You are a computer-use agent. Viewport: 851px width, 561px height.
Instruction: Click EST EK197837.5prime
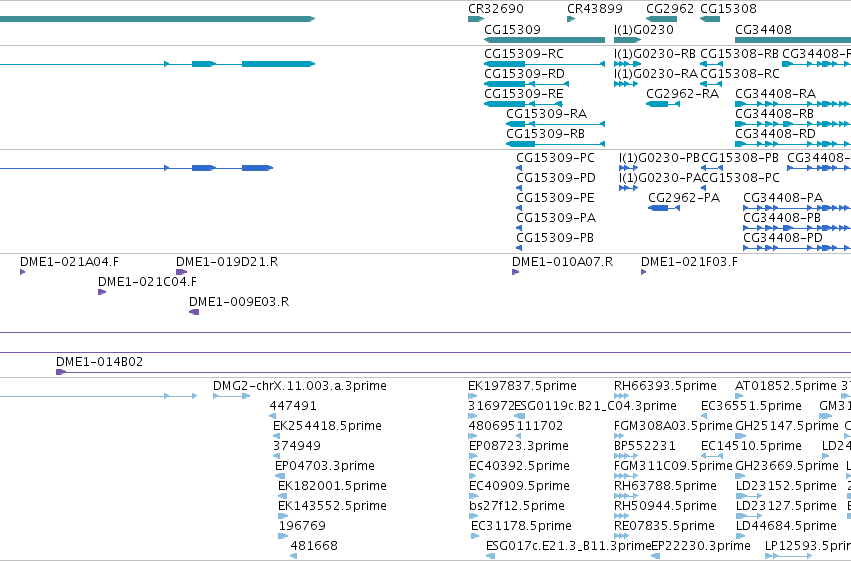pyautogui.click(x=473, y=396)
